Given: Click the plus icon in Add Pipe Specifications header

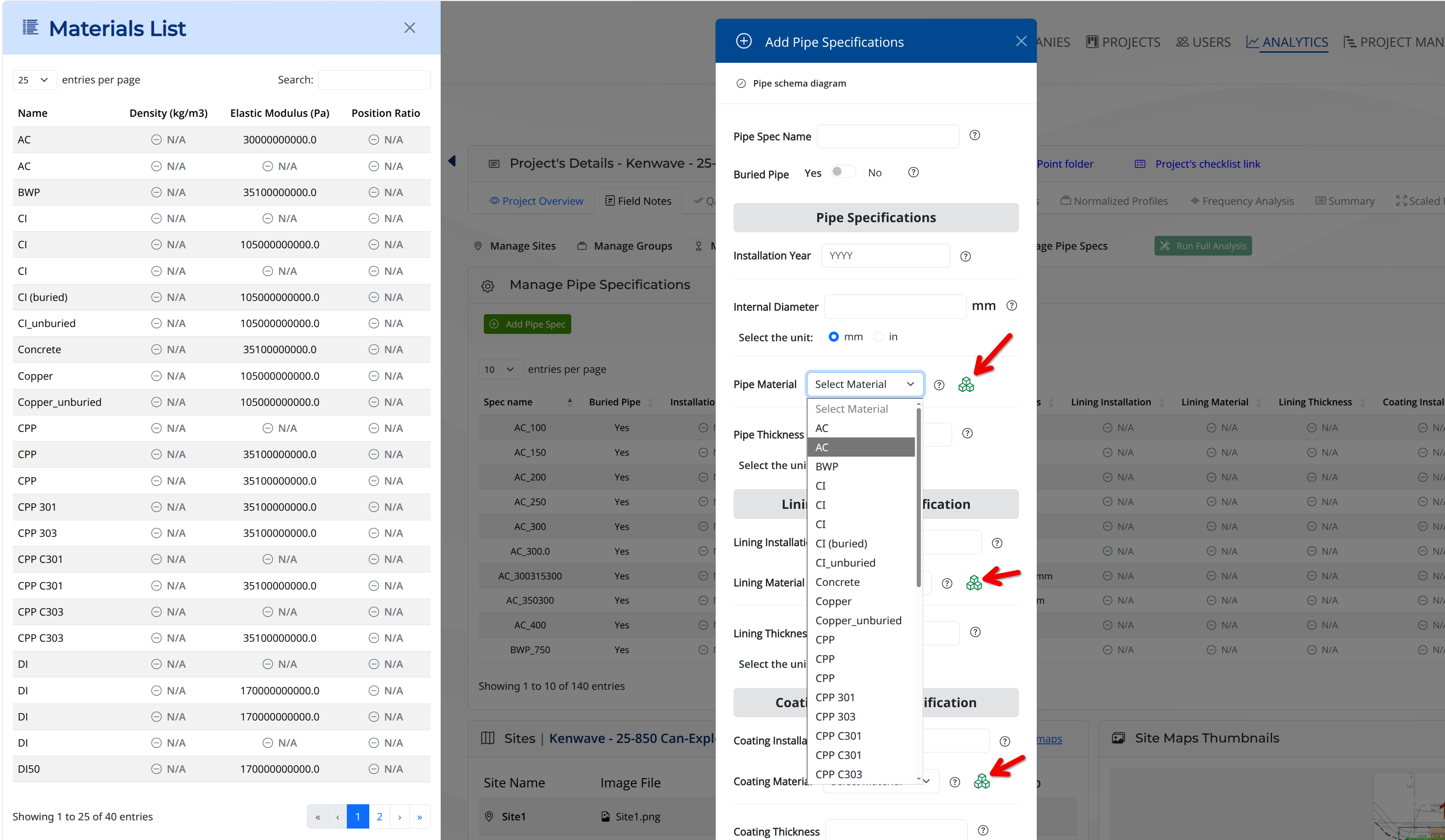Looking at the screenshot, I should tap(744, 41).
